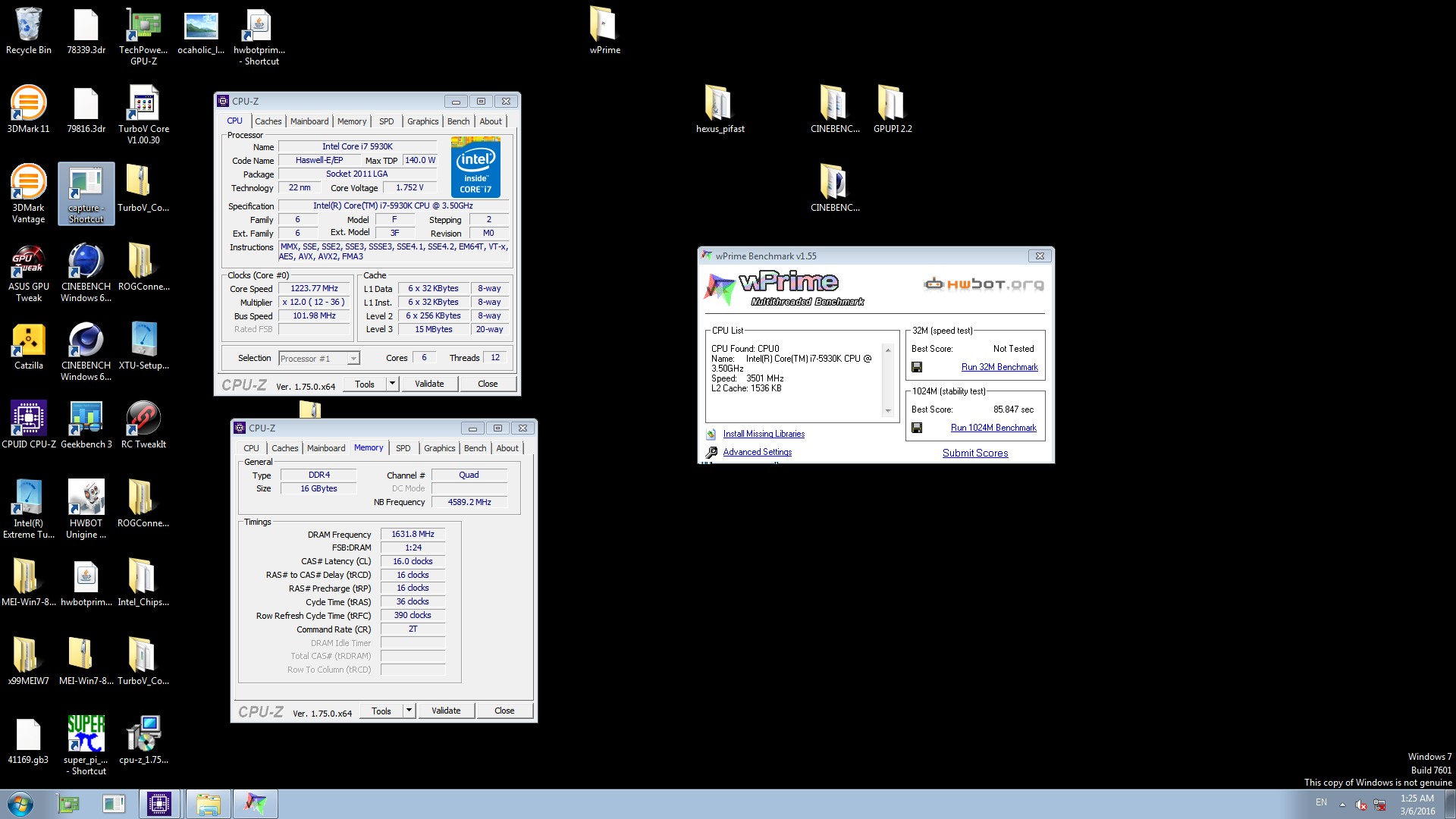
Task: Open CPUID CPU-Z desktop icon
Action: point(29,425)
